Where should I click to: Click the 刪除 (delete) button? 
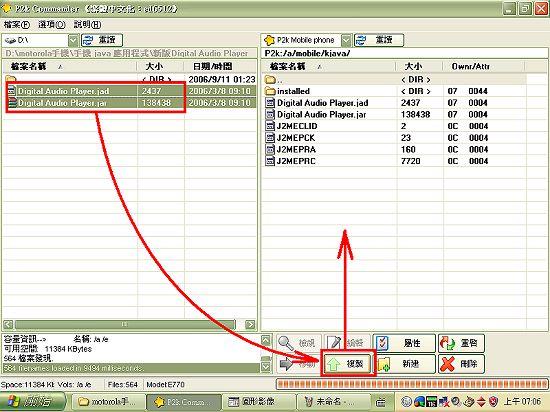(461, 364)
